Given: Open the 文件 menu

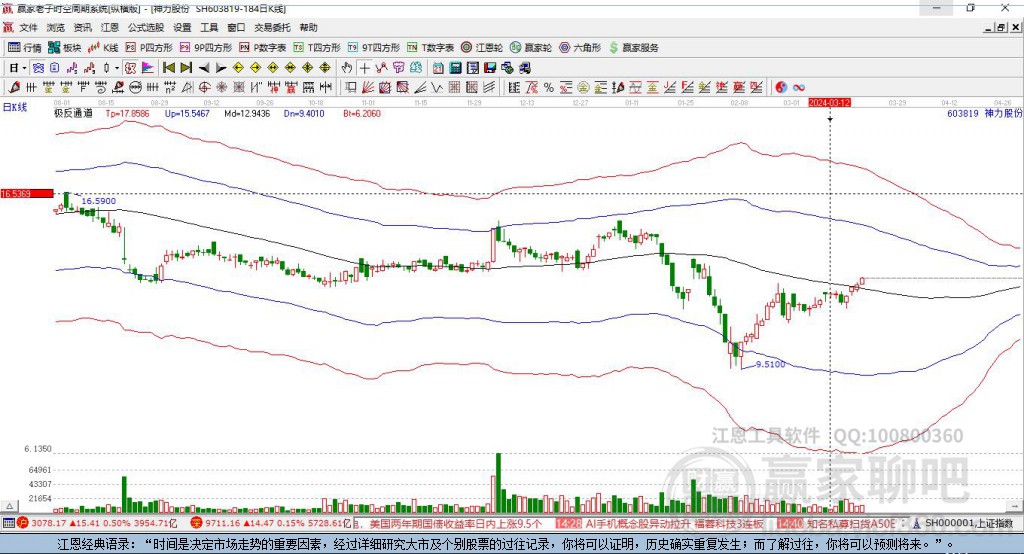Looking at the screenshot, I should click(x=28, y=27).
